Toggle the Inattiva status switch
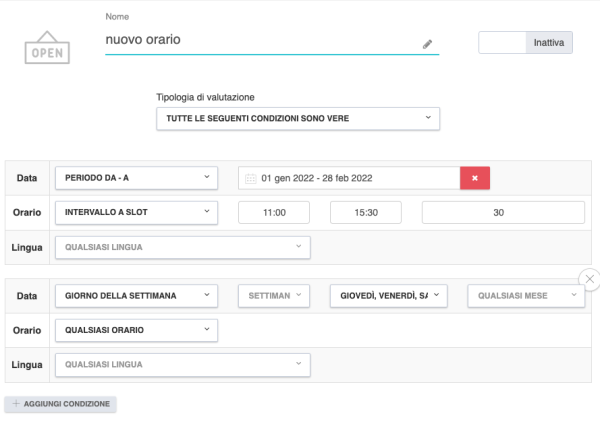 (x=525, y=42)
